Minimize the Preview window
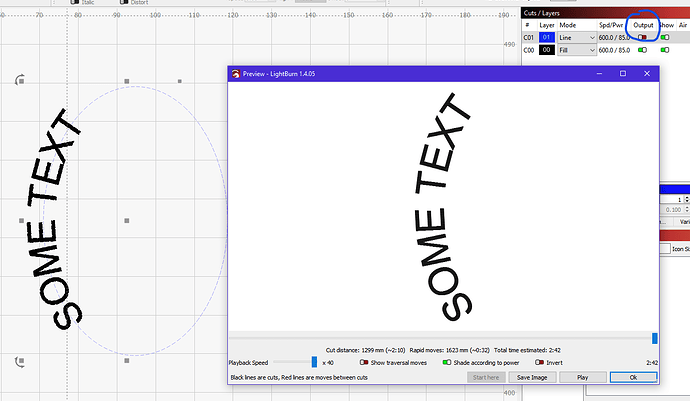 tap(599, 74)
